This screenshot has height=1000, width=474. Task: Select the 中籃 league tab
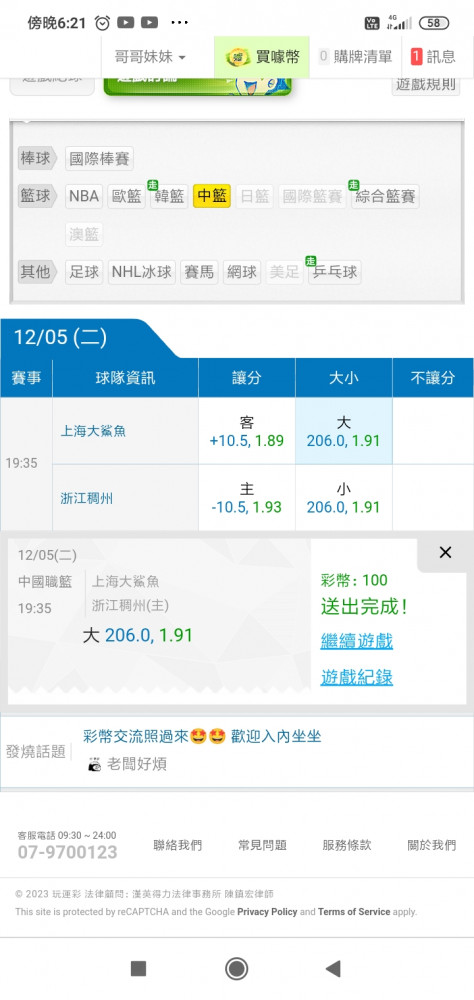click(212, 196)
